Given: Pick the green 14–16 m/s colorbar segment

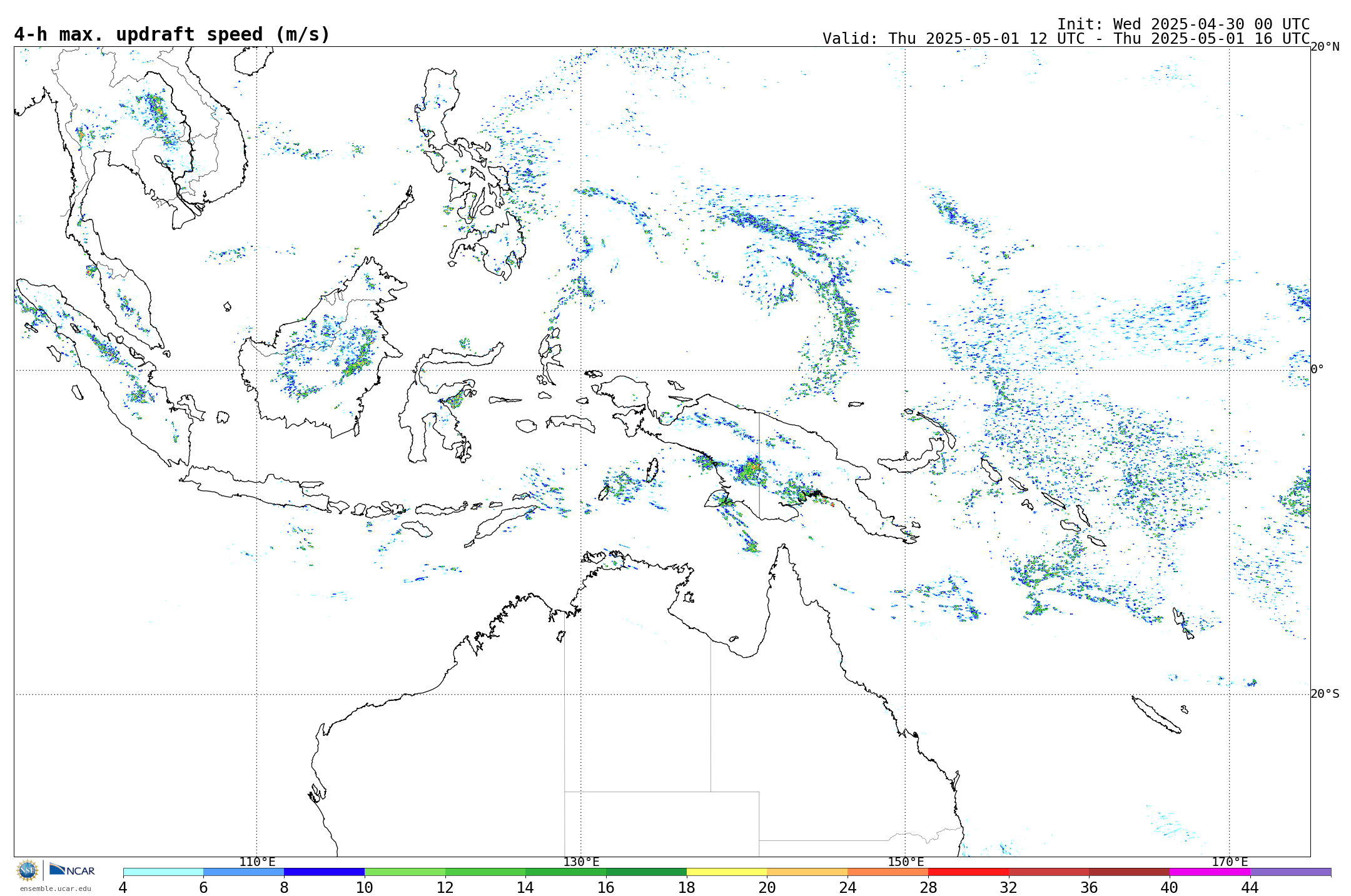Looking at the screenshot, I should (566, 872).
